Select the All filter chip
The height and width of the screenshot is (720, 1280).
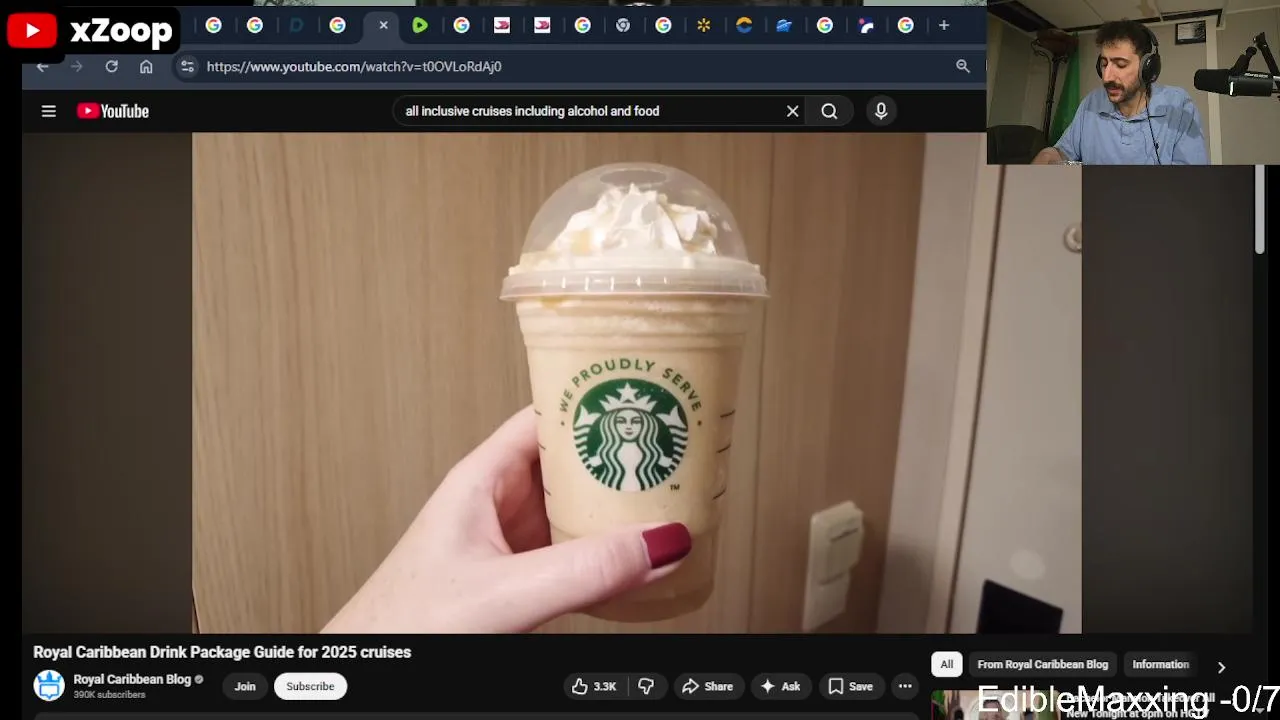[946, 664]
